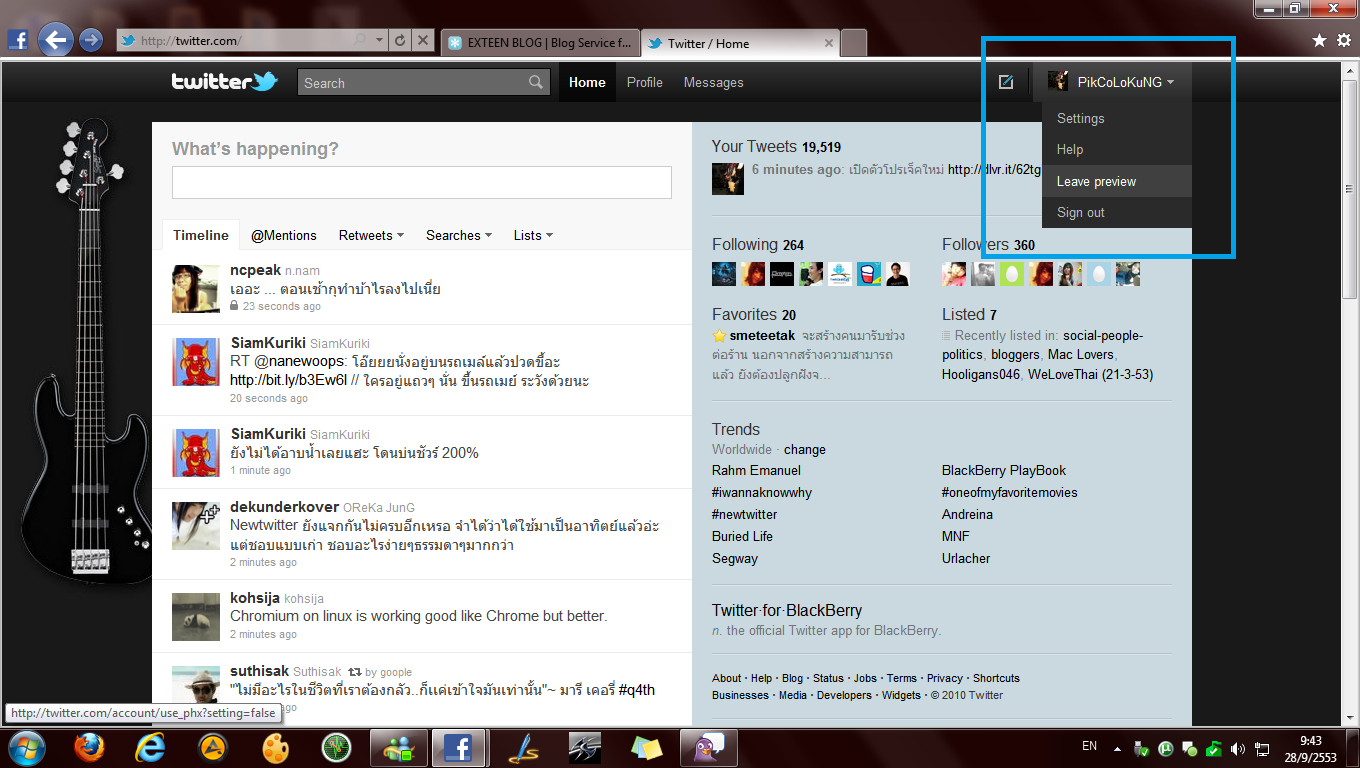This screenshot has height=768, width=1360.
Task: Open Windows Live Messenger in the taskbar
Action: click(x=399, y=747)
